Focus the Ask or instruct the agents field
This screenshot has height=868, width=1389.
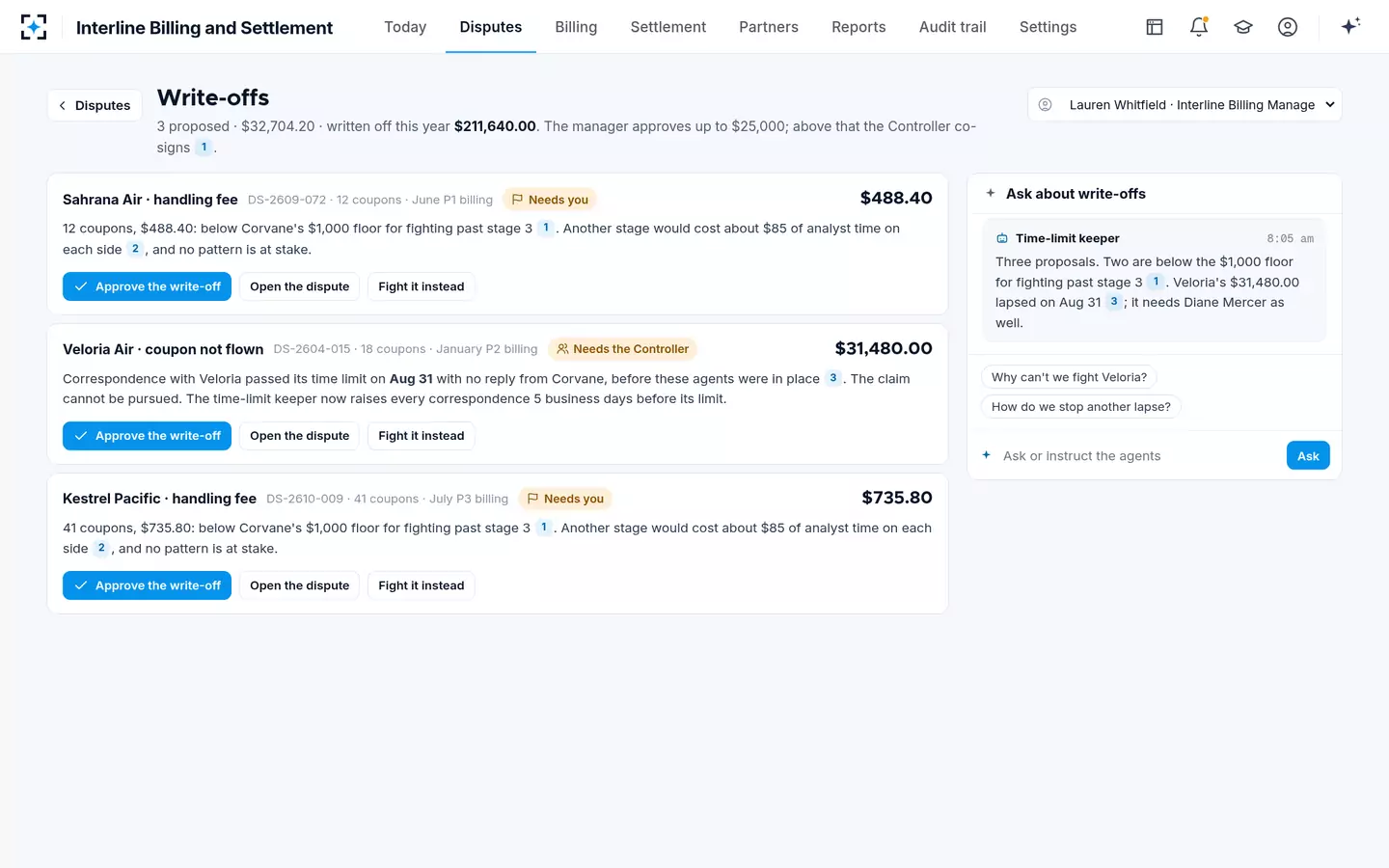(x=1138, y=456)
